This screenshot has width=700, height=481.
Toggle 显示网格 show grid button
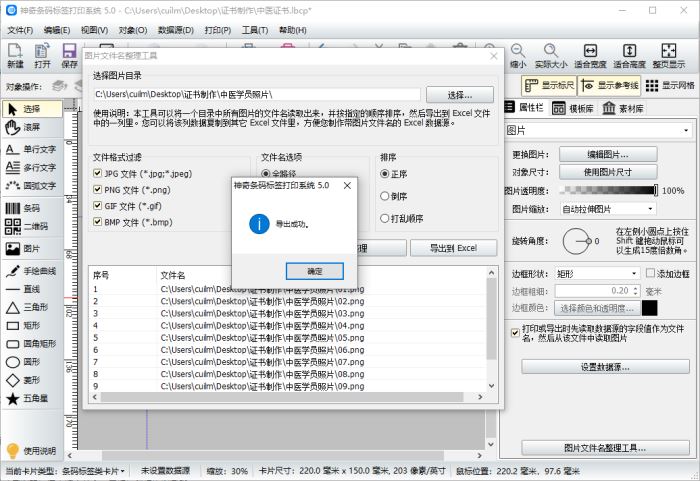point(670,85)
